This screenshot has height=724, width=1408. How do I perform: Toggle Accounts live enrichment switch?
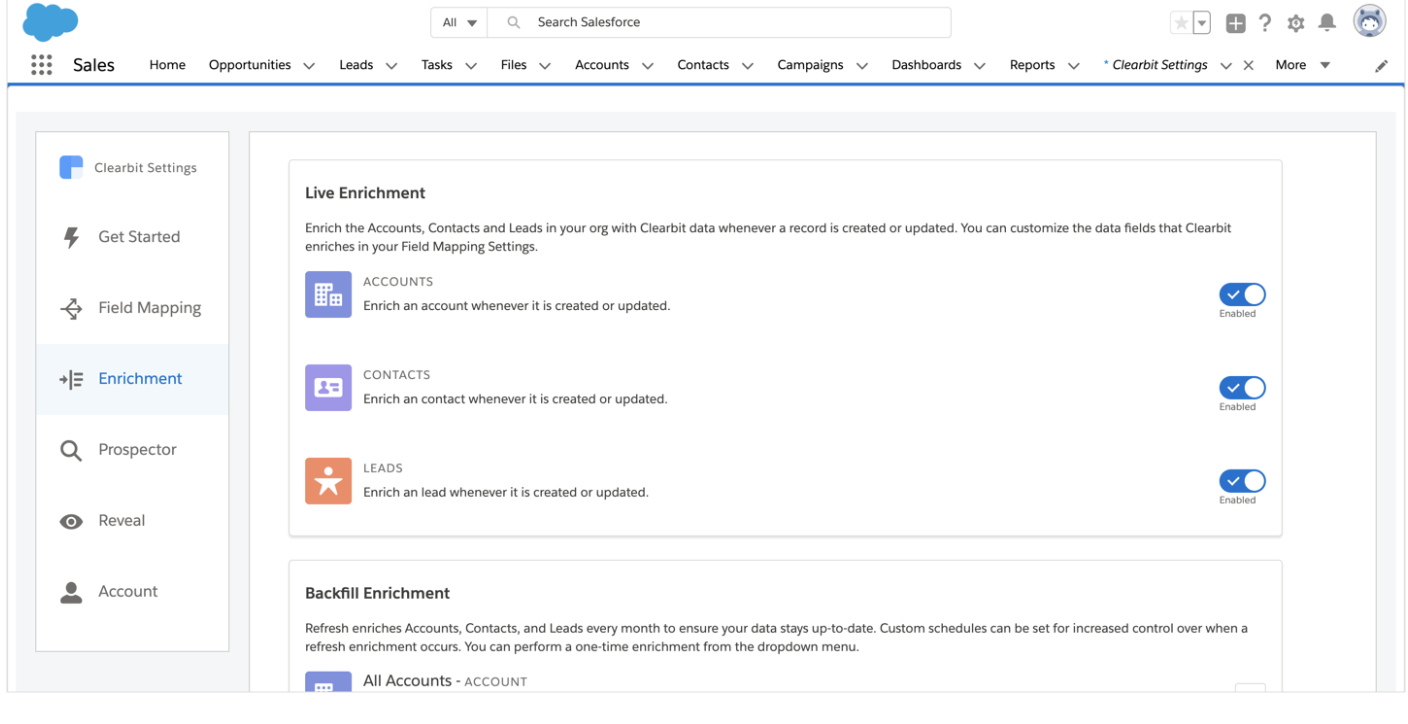1242,294
